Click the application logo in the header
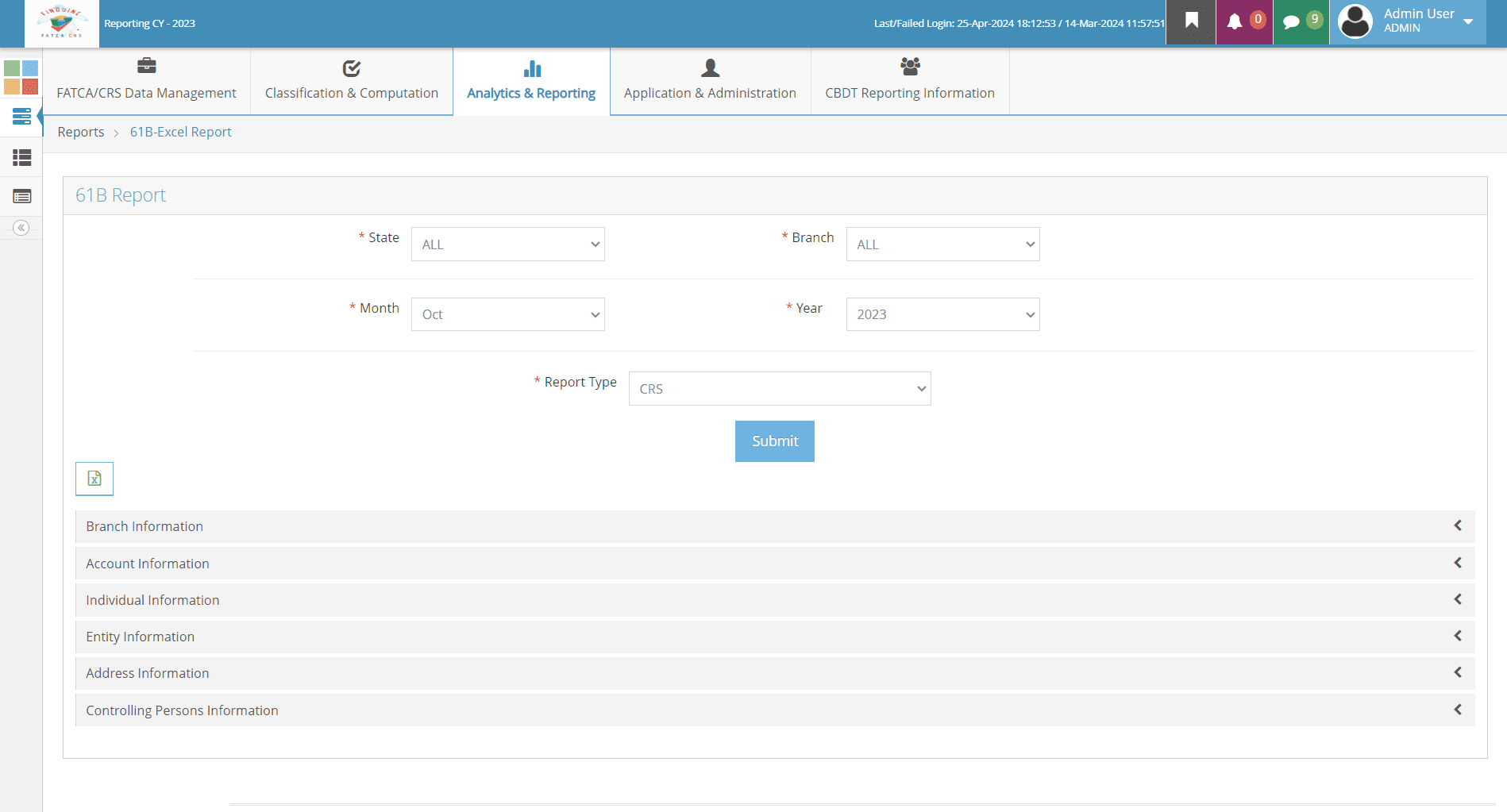 click(62, 23)
